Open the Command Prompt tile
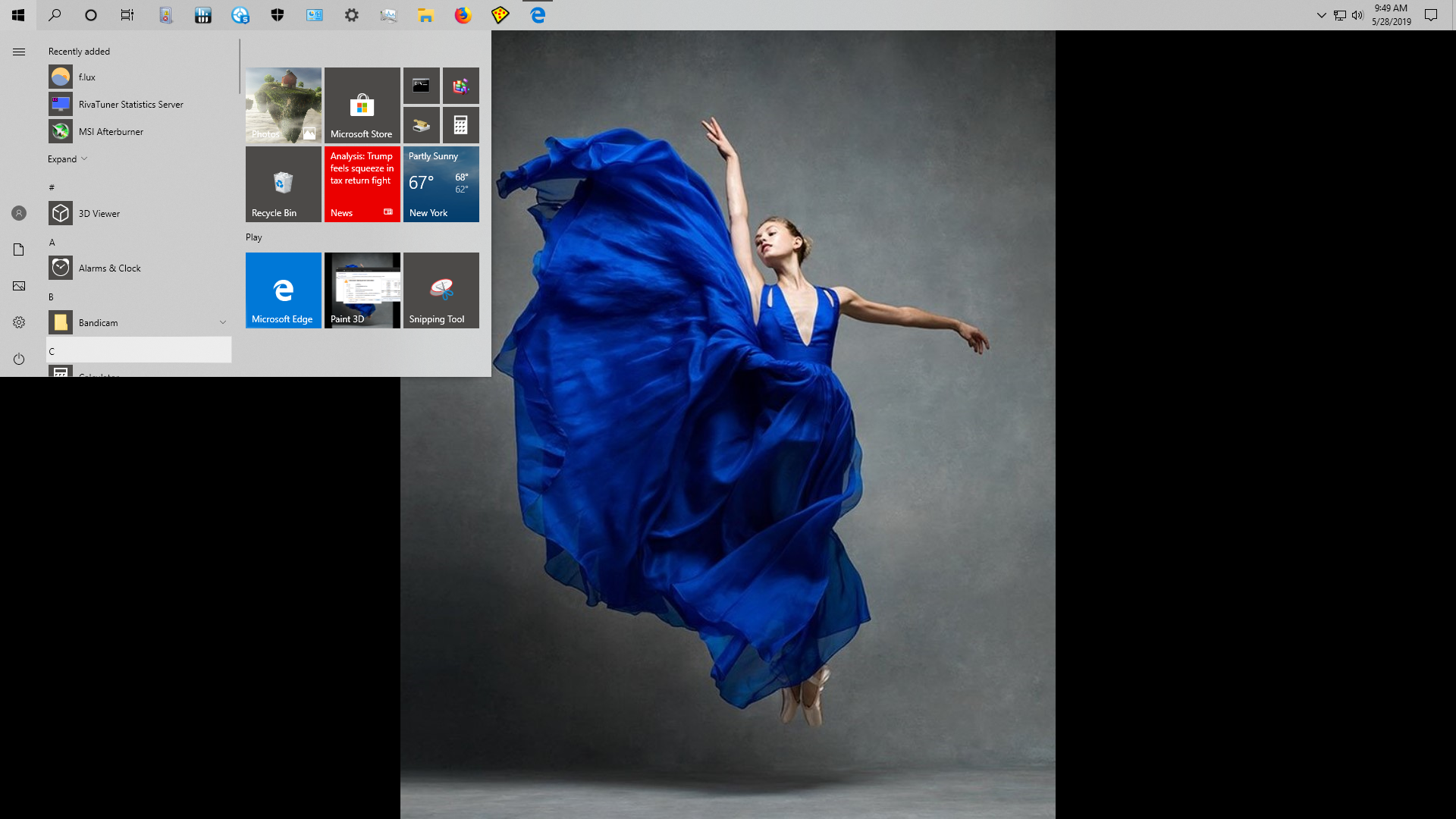The image size is (1456, 819). click(421, 86)
